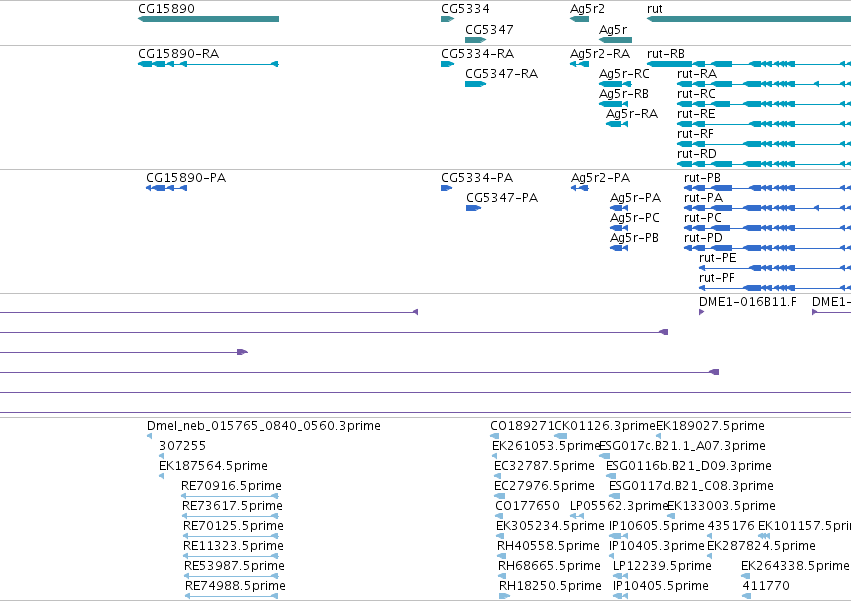Select the CG5347 gene feature
851x601 pixels.
475,40
